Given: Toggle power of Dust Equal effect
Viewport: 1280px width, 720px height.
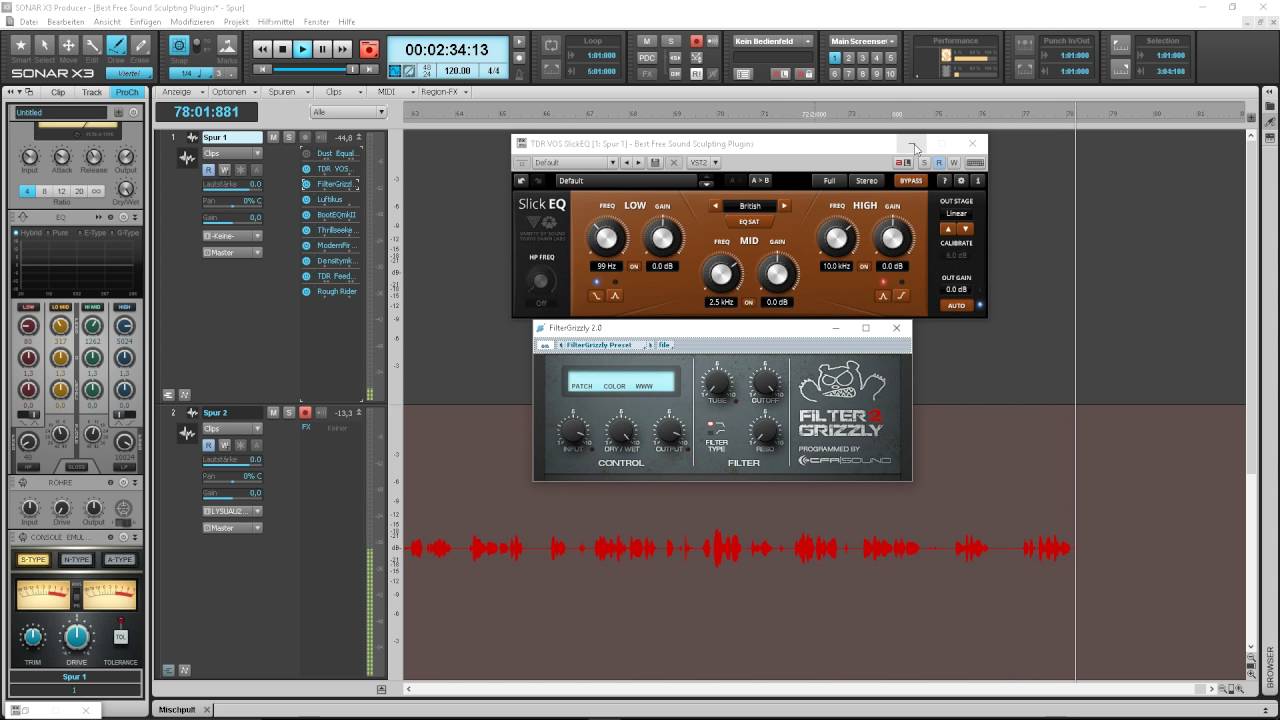Looking at the screenshot, I should 307,154.
